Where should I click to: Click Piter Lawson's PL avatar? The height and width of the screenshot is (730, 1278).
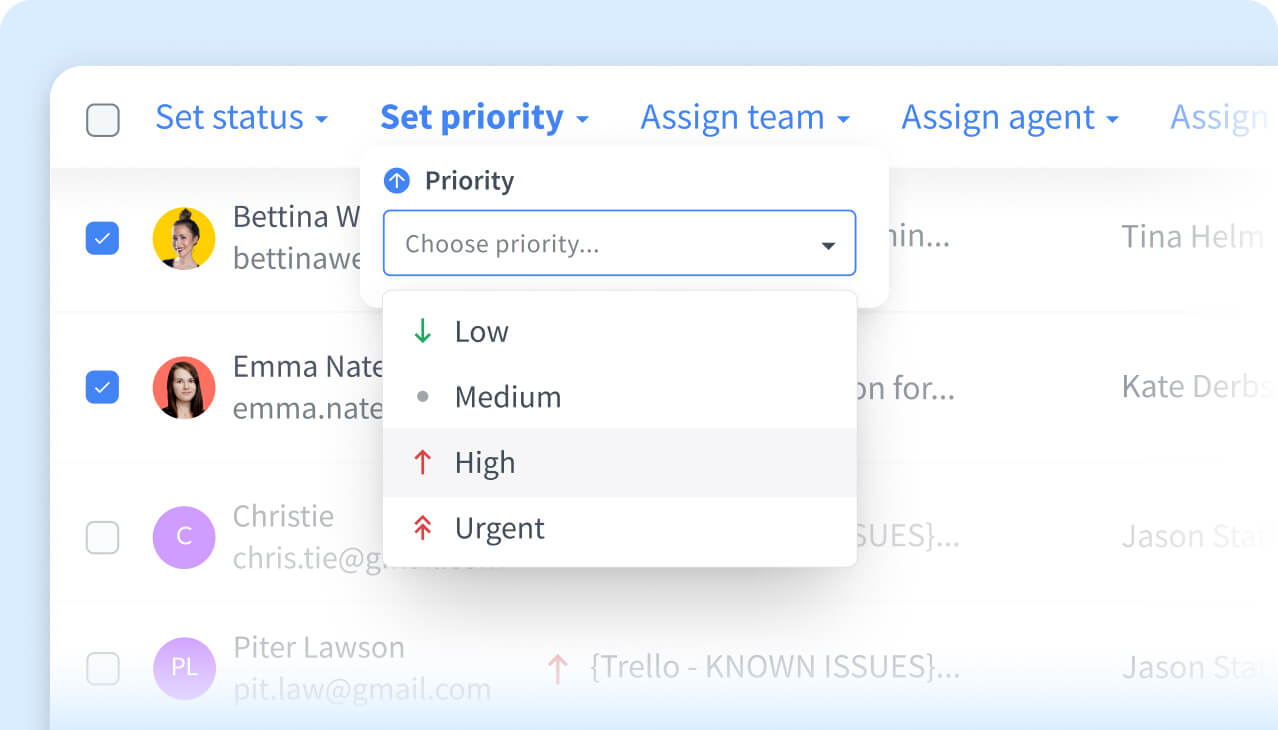[x=184, y=666]
